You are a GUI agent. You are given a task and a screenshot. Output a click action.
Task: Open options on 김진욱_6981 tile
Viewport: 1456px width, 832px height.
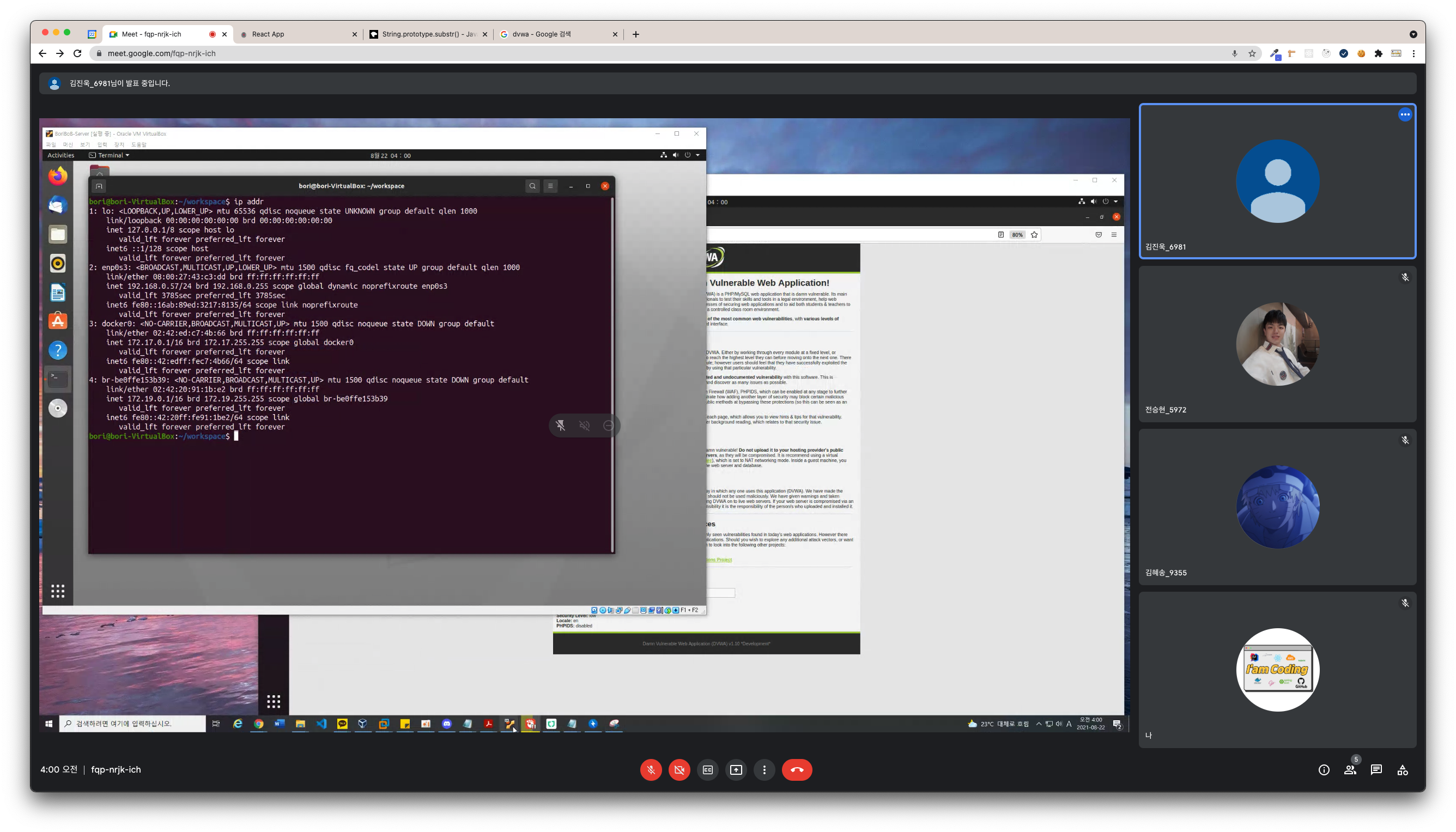pyautogui.click(x=1405, y=115)
